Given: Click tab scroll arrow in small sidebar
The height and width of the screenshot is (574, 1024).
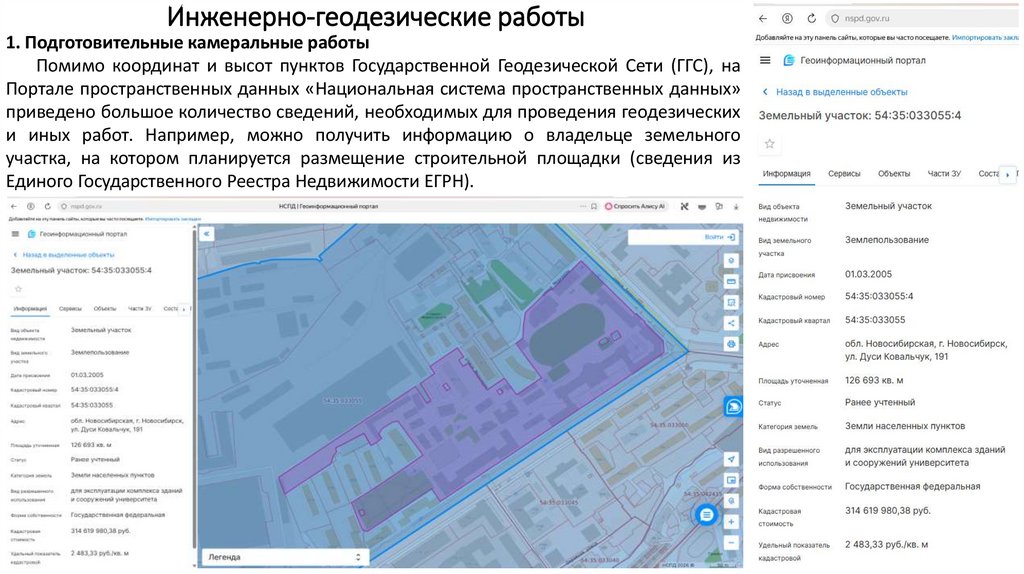Looking at the screenshot, I should point(184,309).
